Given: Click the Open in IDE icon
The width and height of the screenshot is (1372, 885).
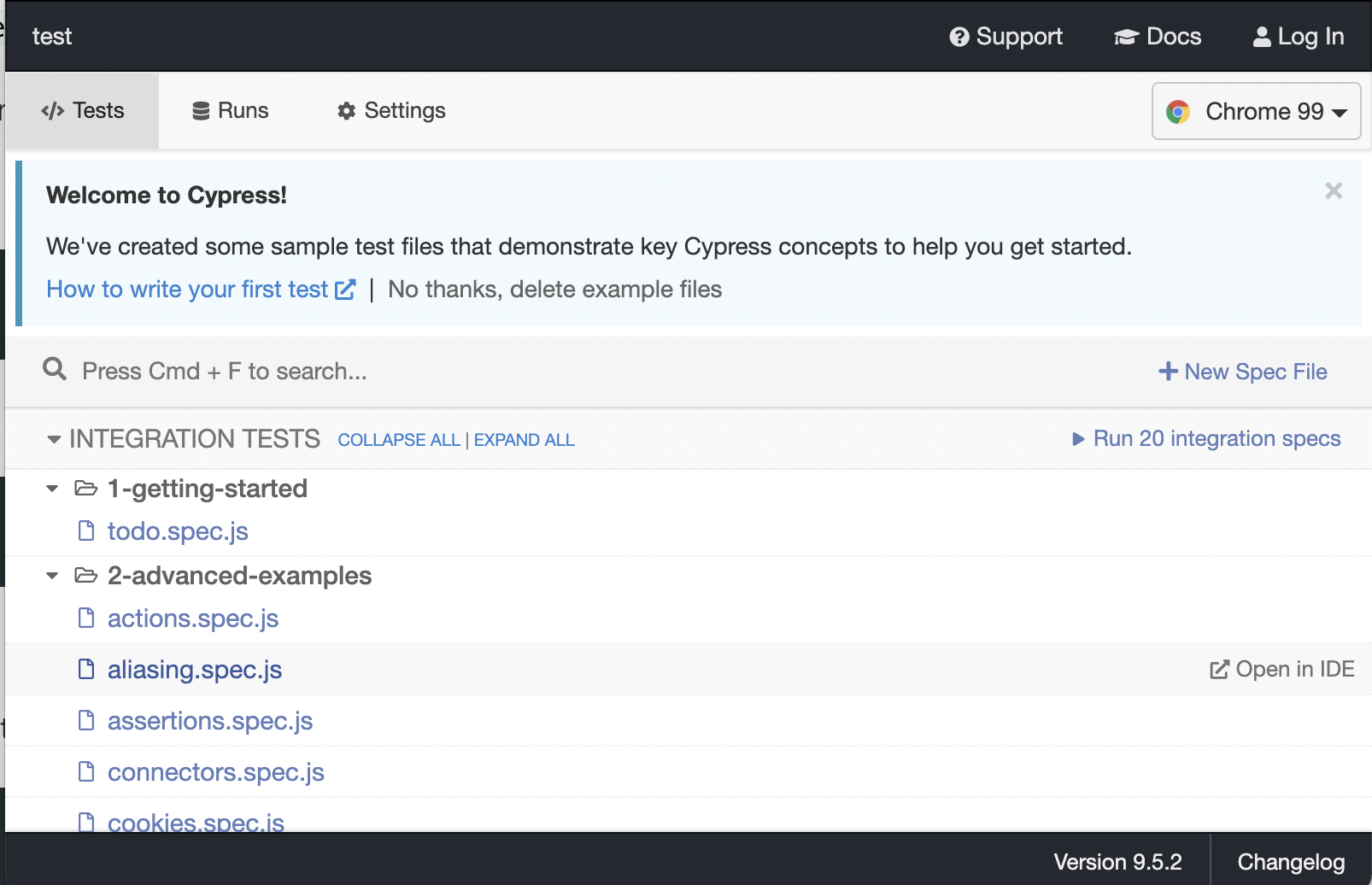Looking at the screenshot, I should 1219,669.
